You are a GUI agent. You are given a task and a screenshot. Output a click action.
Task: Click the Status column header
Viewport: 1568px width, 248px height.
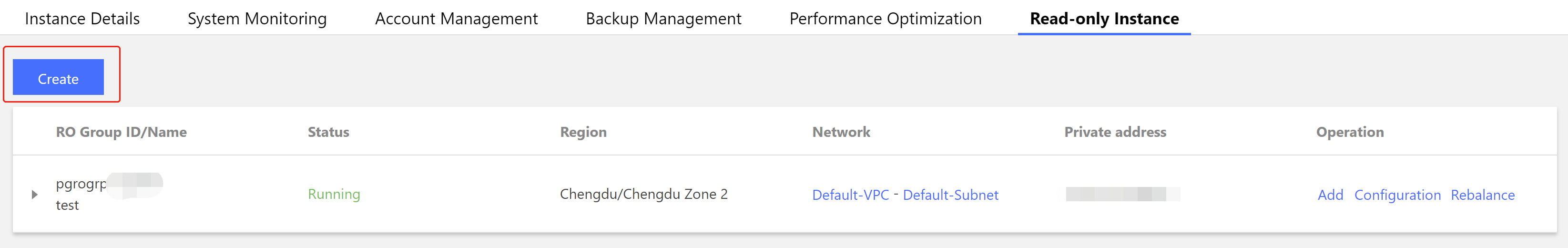[328, 132]
